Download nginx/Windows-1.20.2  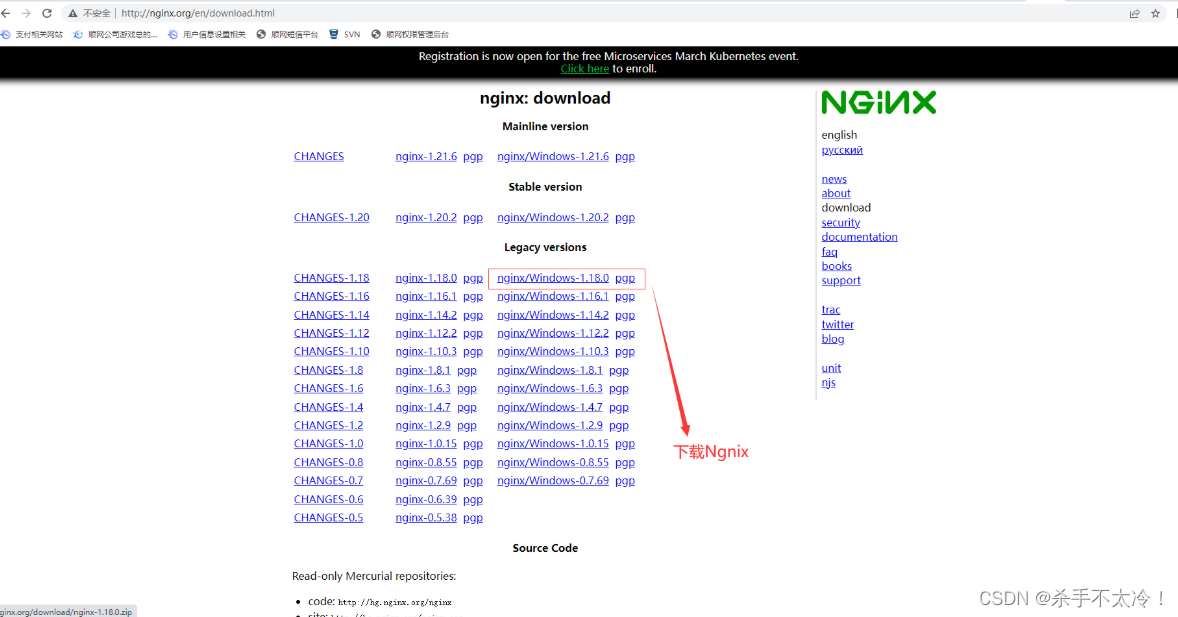[553, 217]
